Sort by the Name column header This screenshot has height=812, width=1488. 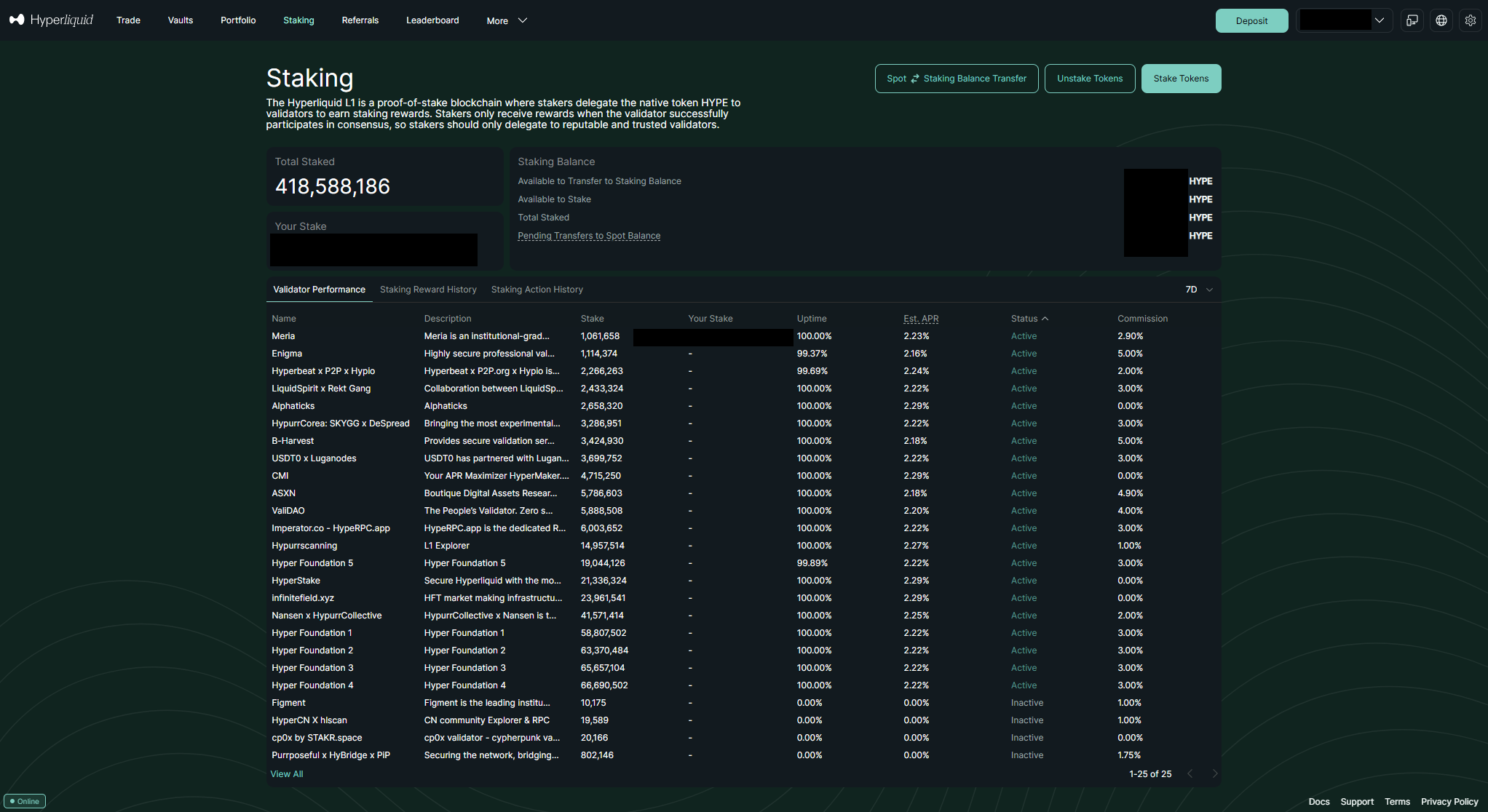pos(284,319)
